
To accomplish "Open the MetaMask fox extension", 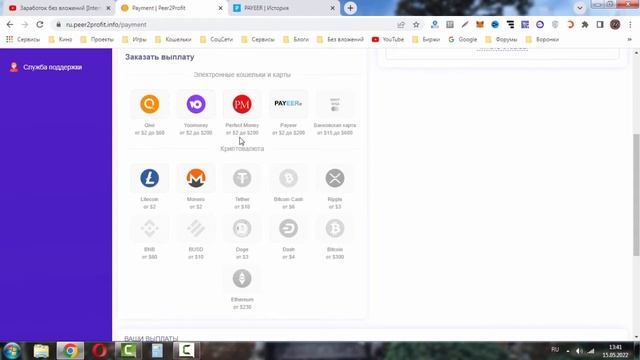I will coord(480,24).
